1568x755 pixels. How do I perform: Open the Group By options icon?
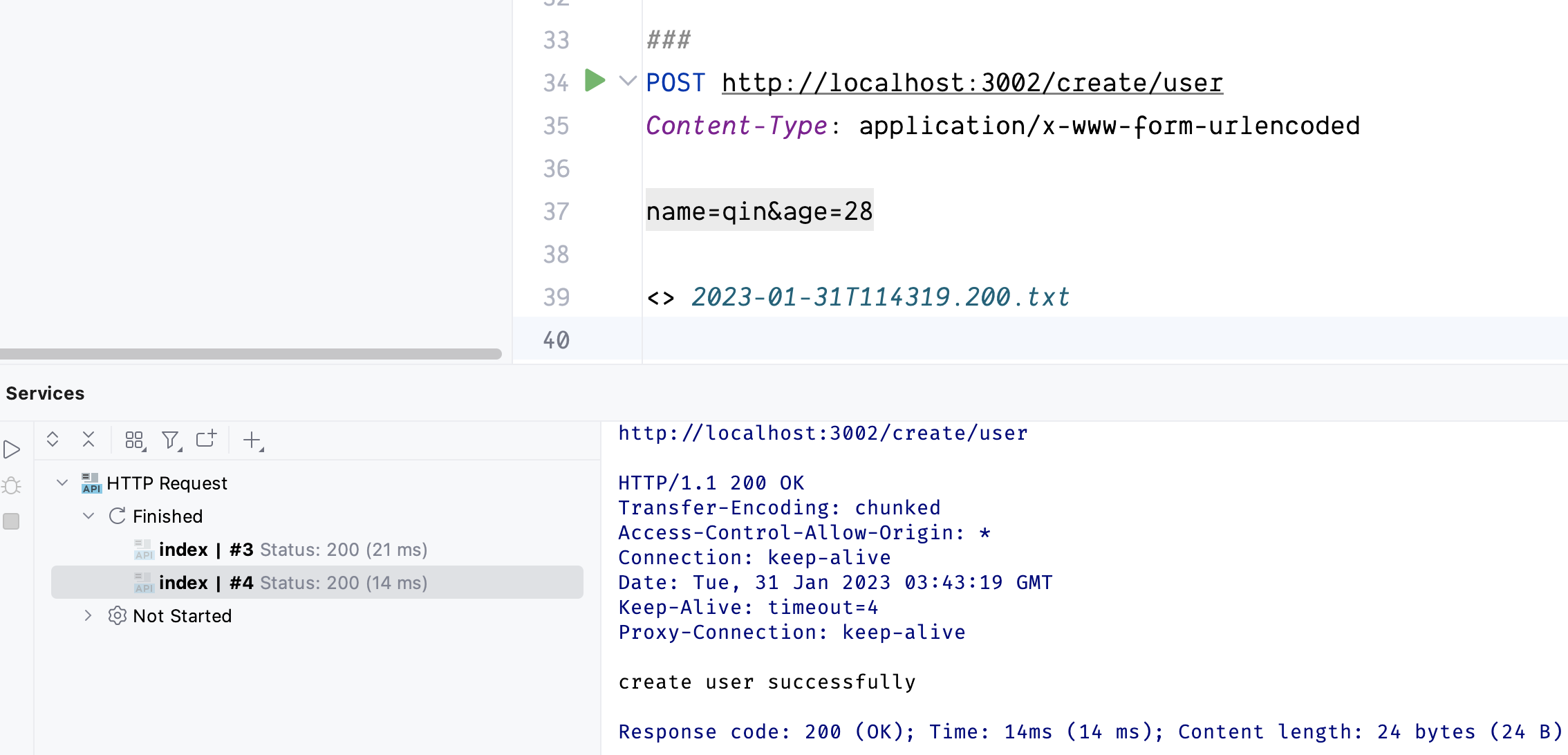pyautogui.click(x=135, y=440)
